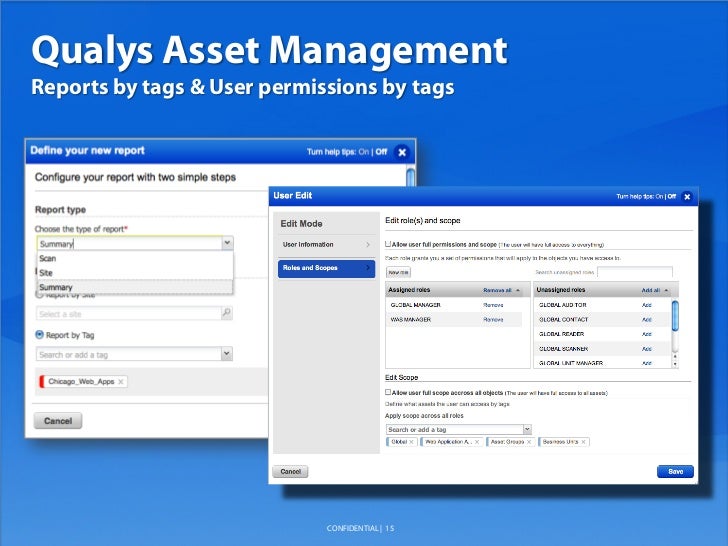Add the GLOBAL SCANNER role

[x=647, y=349]
